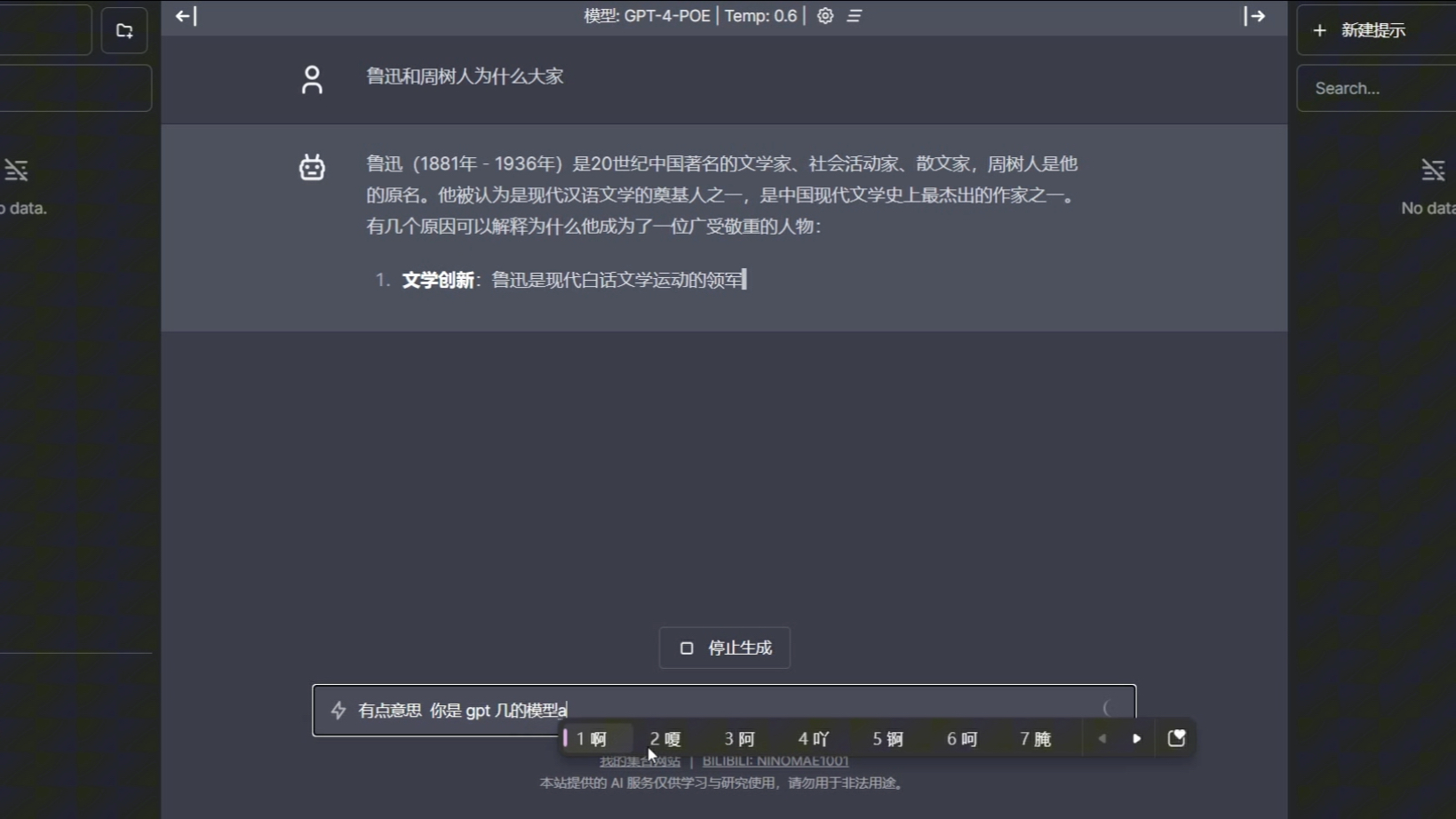Focus the prompt Search field
Screen dimensions: 1456x819
(x=1376, y=88)
